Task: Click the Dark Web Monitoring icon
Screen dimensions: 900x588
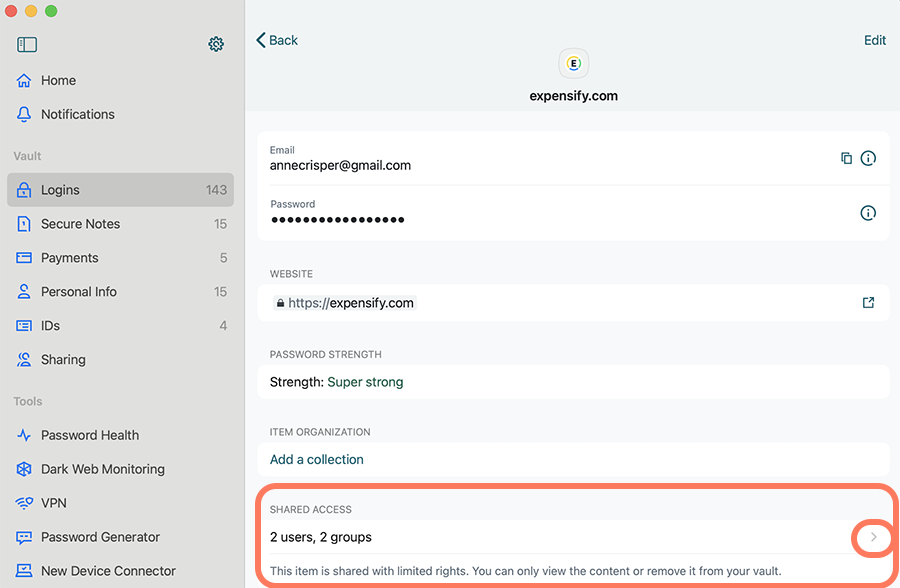Action: click(24, 469)
